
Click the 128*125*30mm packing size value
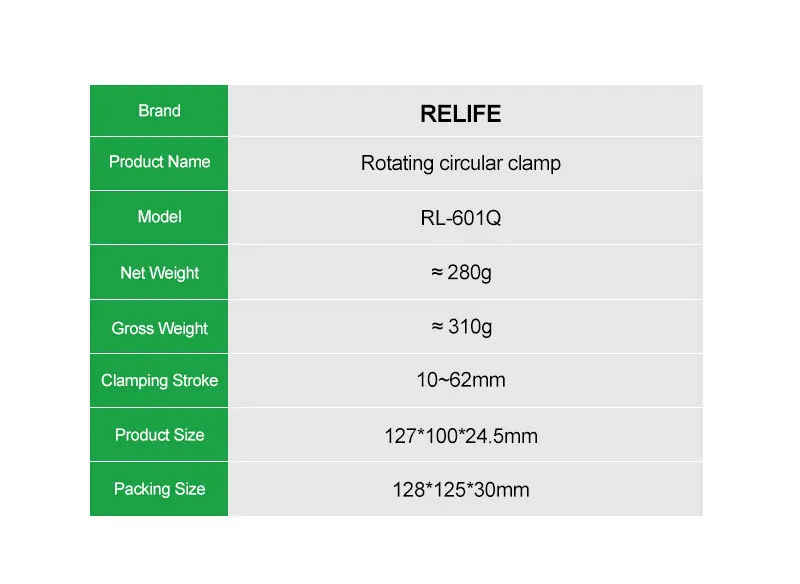[x=461, y=490]
